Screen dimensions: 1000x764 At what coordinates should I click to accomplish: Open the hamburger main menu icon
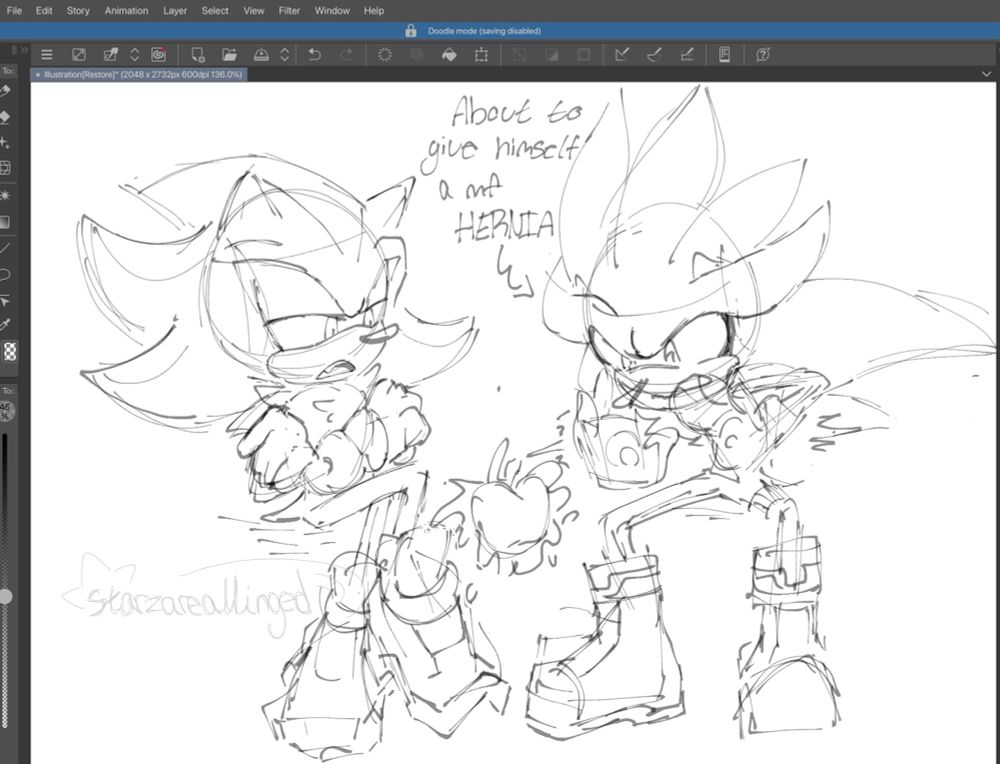click(x=47, y=55)
